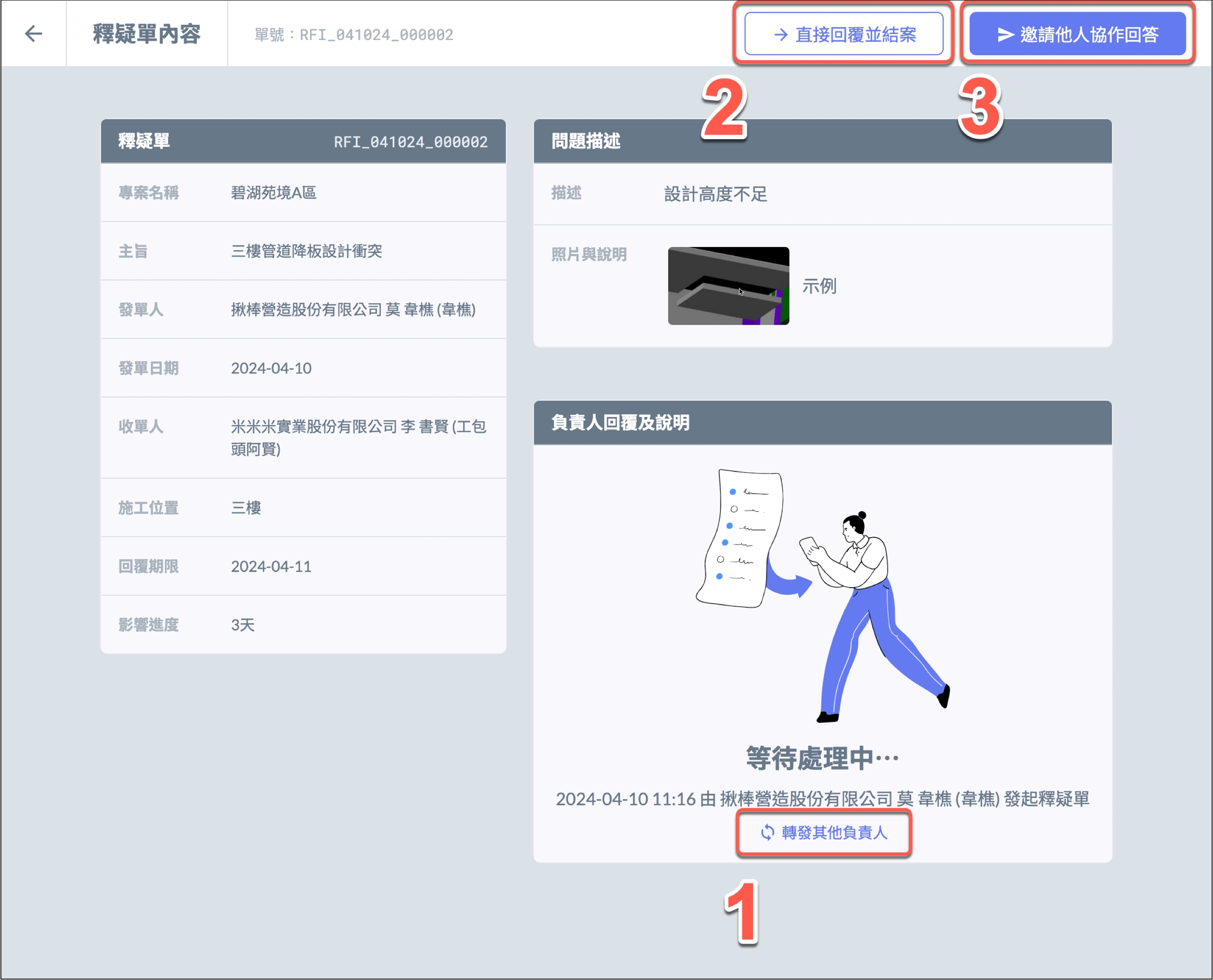Click the rotate icon beside 轉發其他負責人
Image resolution: width=1213 pixels, height=980 pixels.
click(767, 832)
